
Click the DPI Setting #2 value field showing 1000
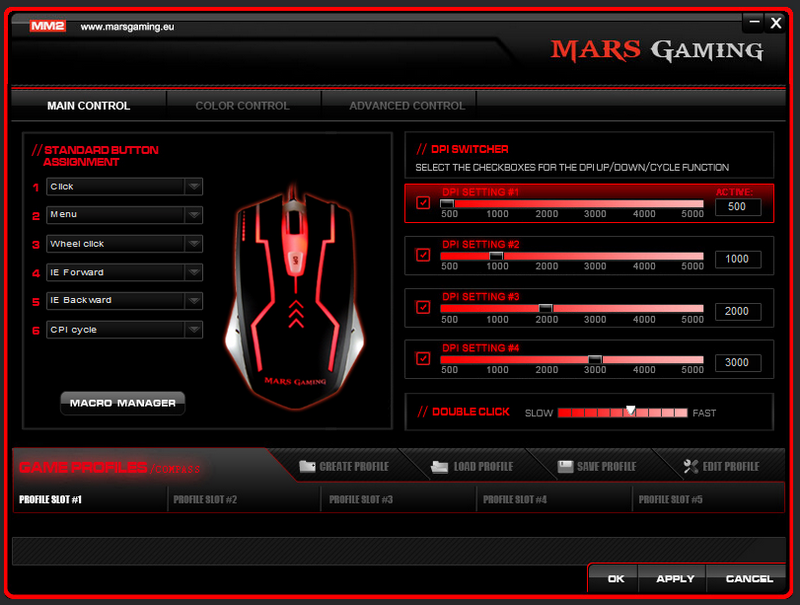737,259
